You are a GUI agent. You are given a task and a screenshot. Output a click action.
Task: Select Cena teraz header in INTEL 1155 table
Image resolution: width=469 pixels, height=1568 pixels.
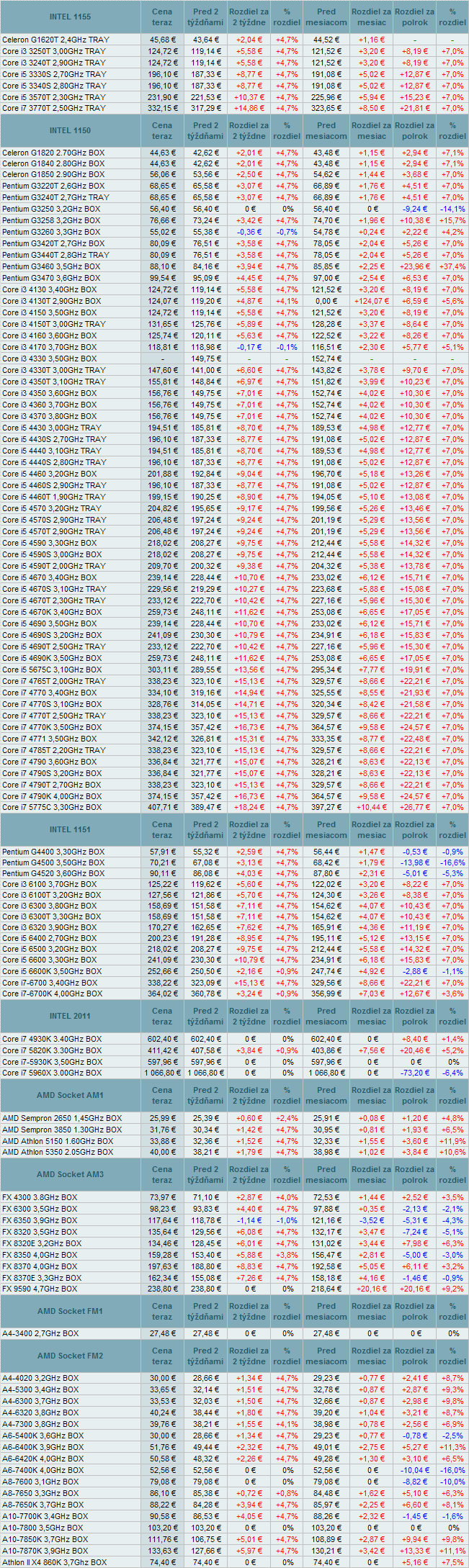point(162,17)
